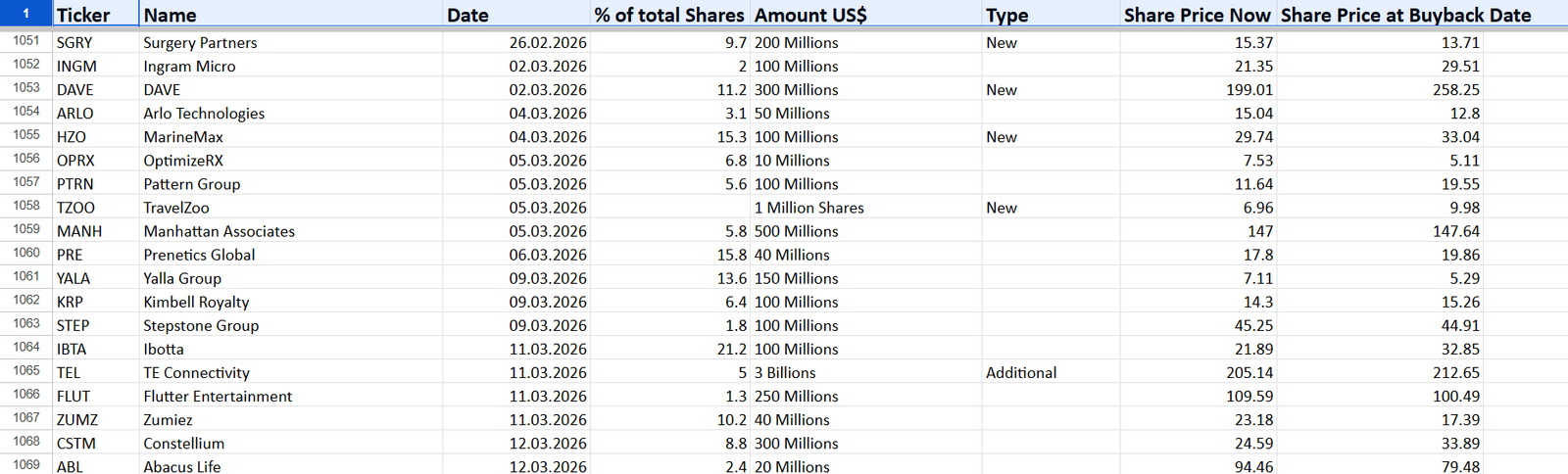1568x474 pixels.
Task: Click the date 06.03.2026 for PRE
Action: 516,255
